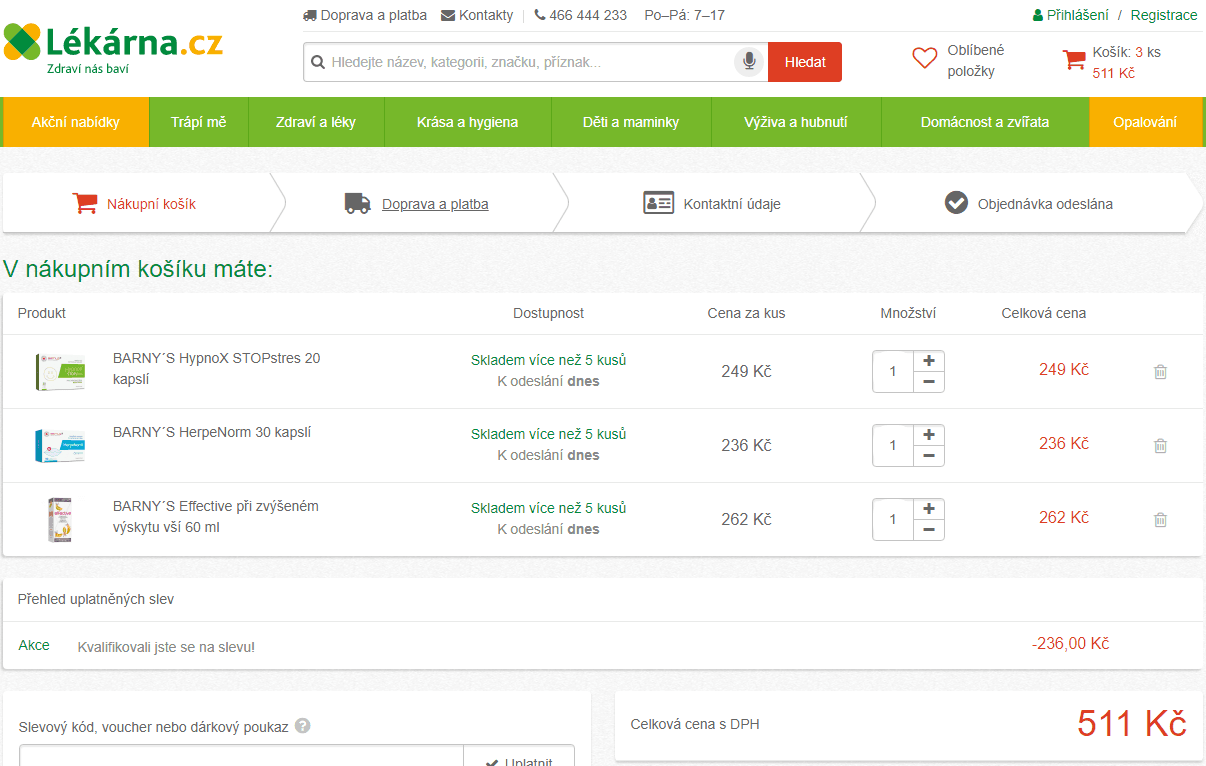Increase BARNY'S Effective quantity with plus
The width and height of the screenshot is (1206, 766).
(x=929, y=509)
